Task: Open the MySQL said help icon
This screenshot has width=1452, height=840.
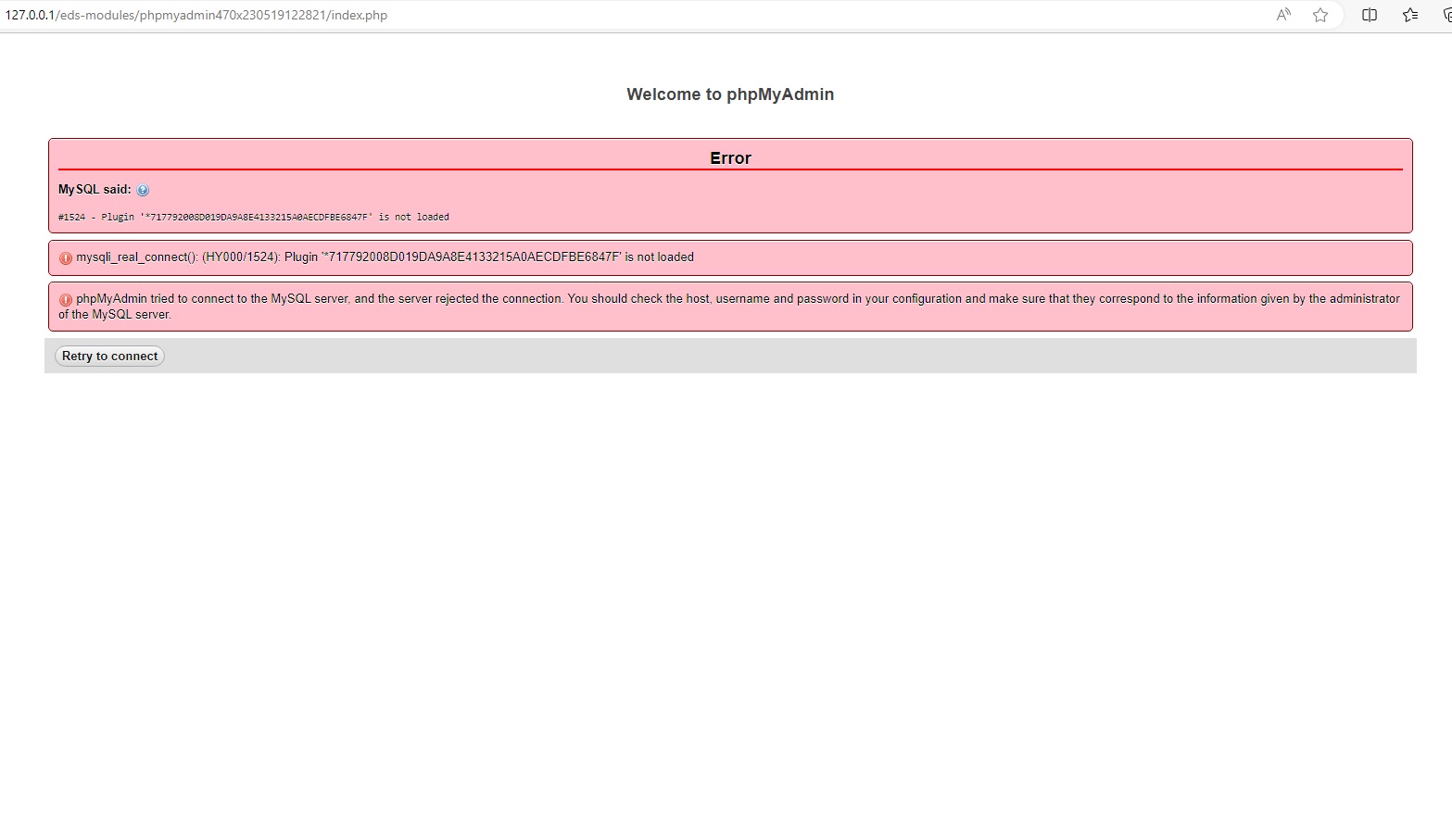Action: (143, 190)
